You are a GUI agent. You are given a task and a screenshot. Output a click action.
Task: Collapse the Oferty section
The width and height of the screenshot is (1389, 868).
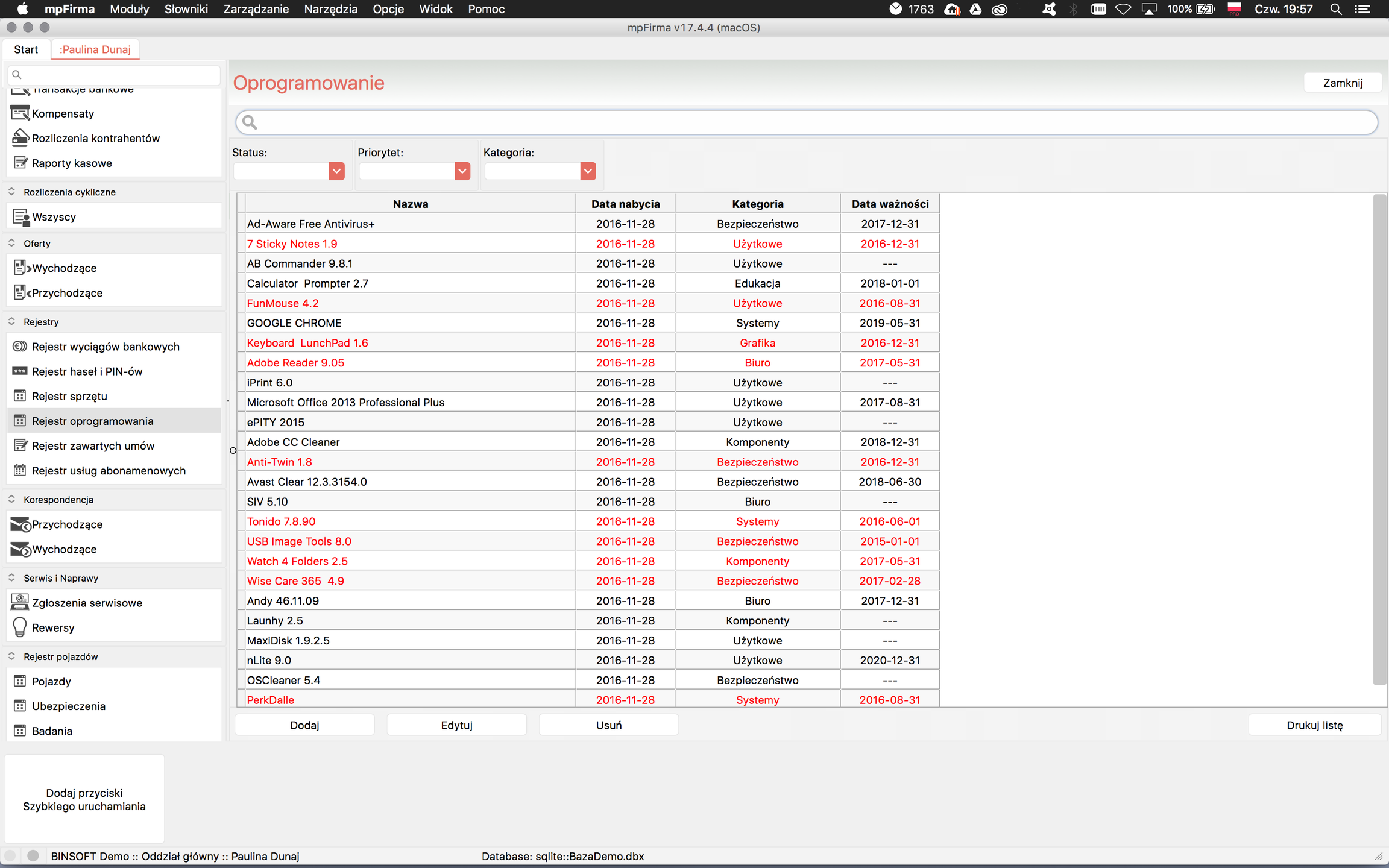pyautogui.click(x=11, y=243)
